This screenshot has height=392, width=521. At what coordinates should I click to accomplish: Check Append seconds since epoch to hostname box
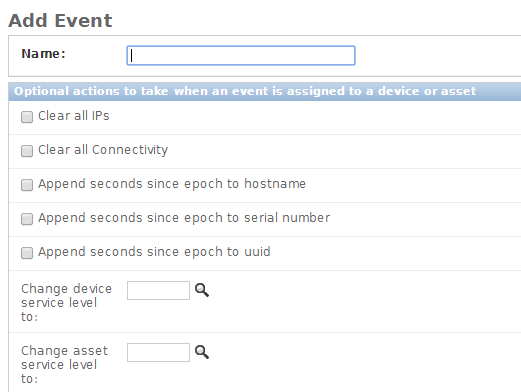click(27, 185)
